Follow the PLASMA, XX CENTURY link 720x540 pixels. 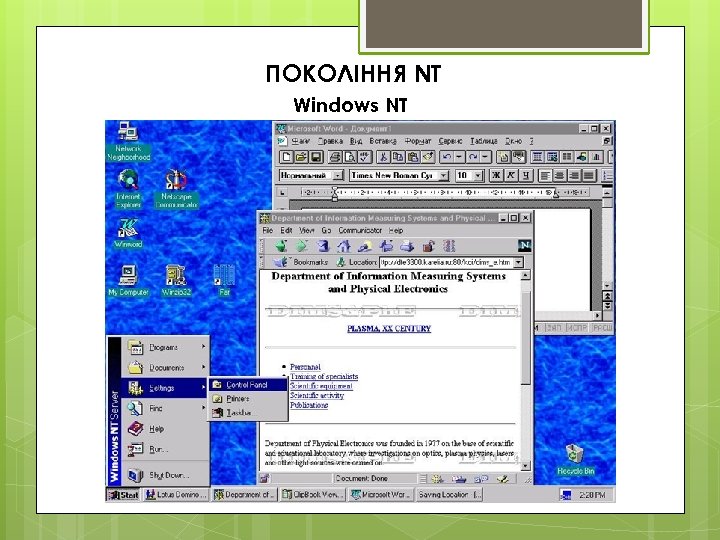pyautogui.click(x=389, y=329)
